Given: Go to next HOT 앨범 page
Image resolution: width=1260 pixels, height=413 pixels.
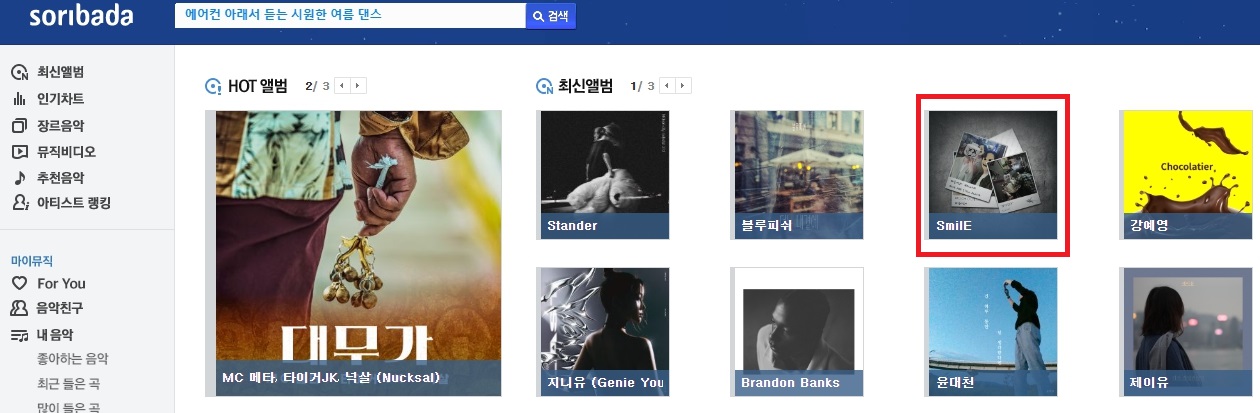Looking at the screenshot, I should coord(359,86).
